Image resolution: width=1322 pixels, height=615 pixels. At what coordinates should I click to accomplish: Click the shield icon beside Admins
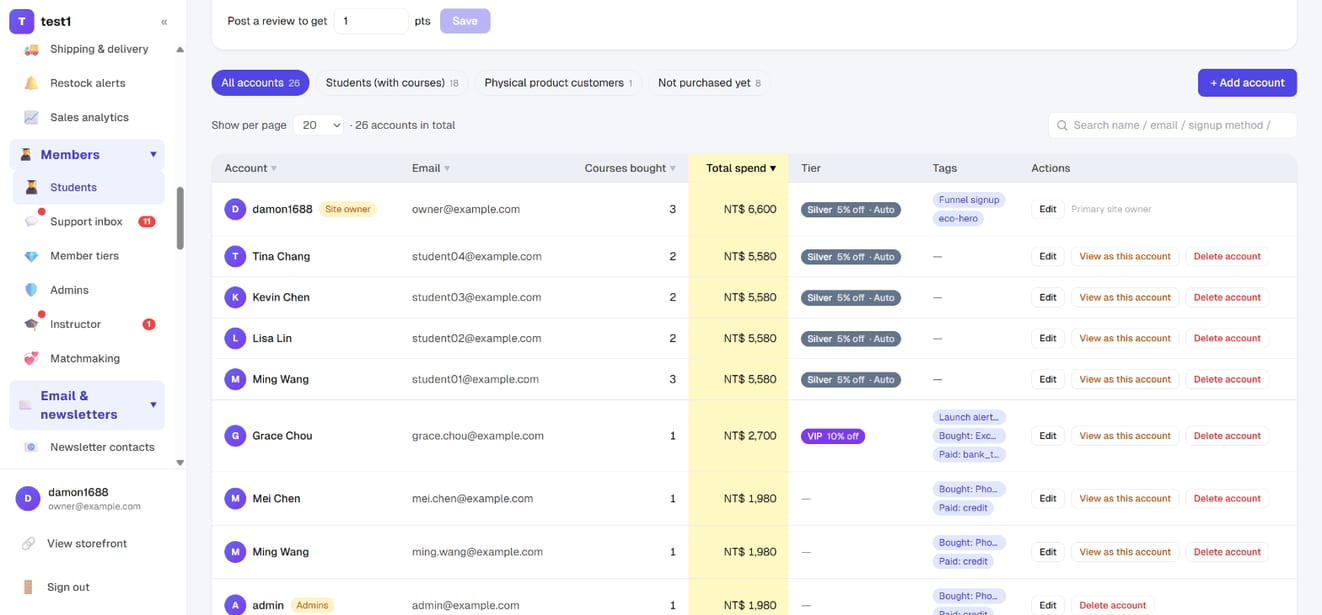pos(31,290)
